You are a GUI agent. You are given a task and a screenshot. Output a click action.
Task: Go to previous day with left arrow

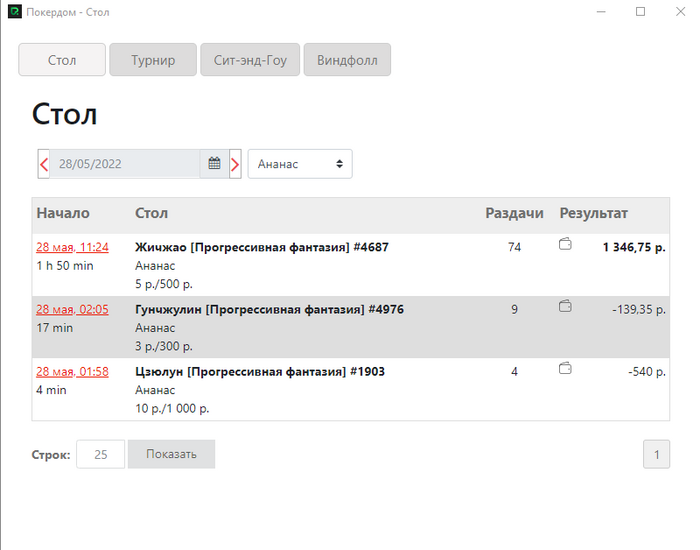click(44, 164)
